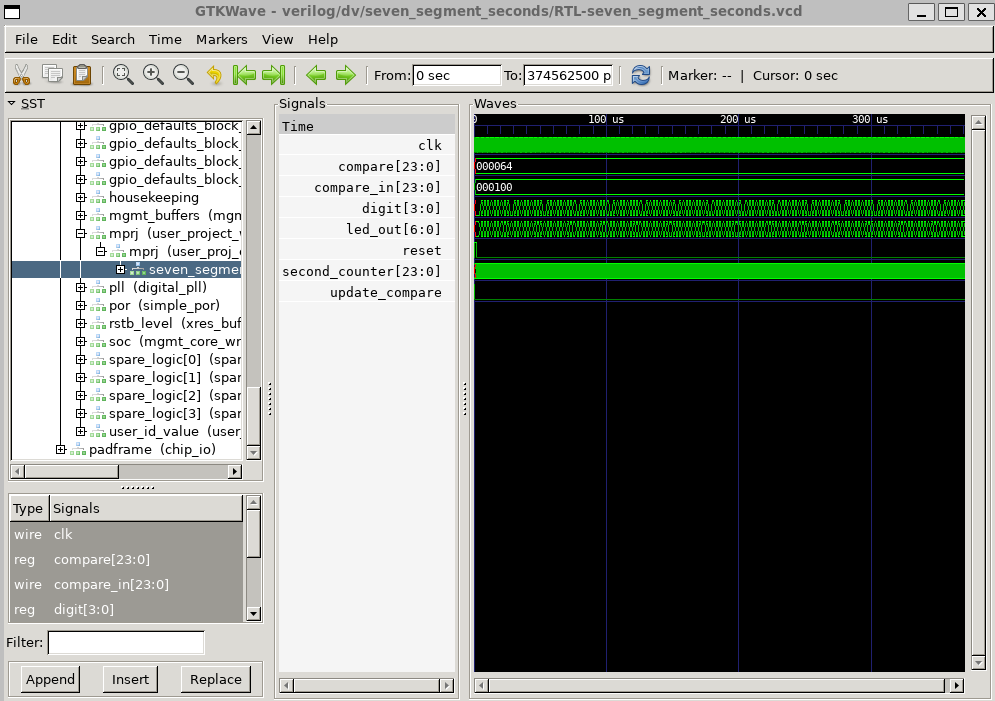Expand the housekeeping tree node
Viewport: 995px width, 701px height.
pos(81,197)
